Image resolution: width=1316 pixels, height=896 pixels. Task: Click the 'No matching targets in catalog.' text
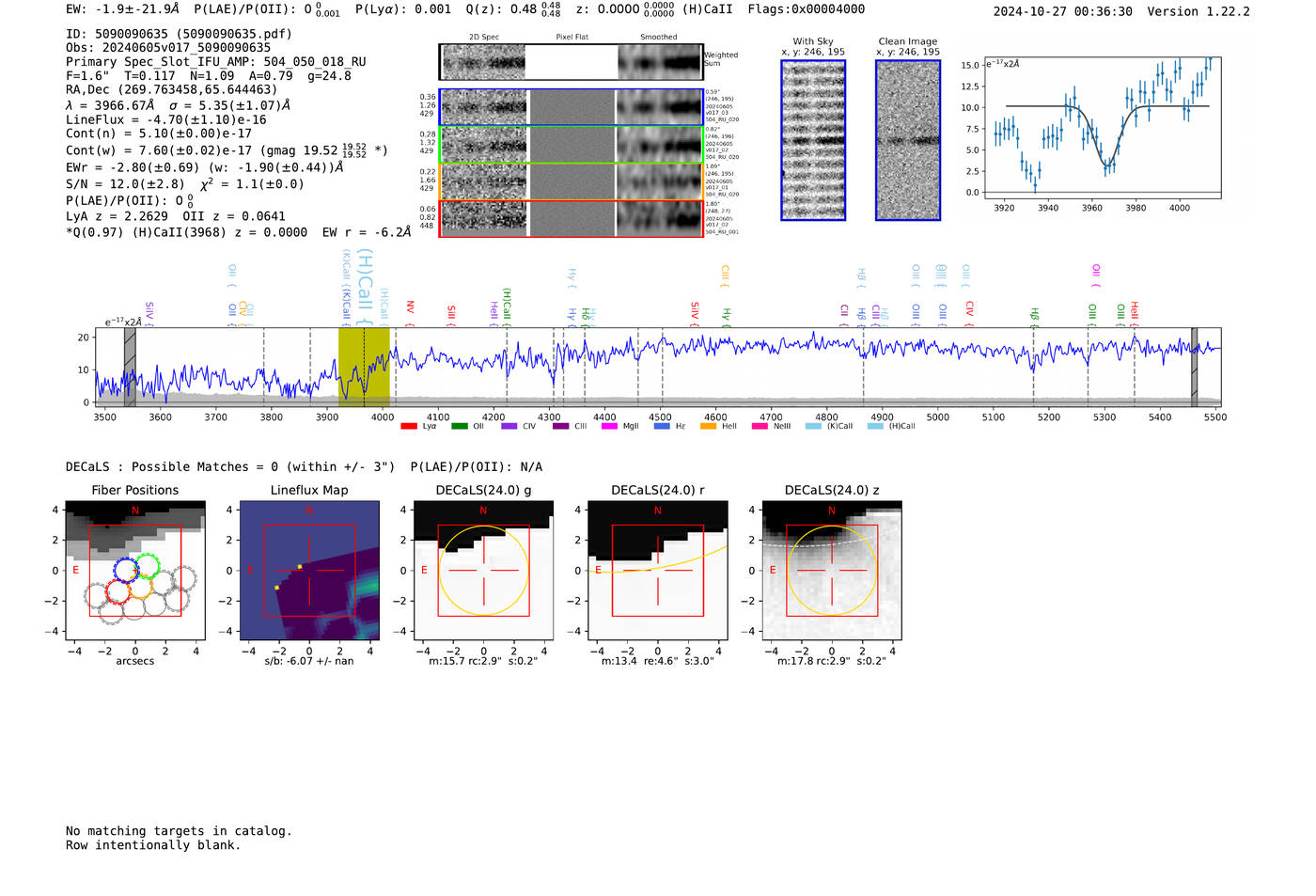click(x=179, y=831)
